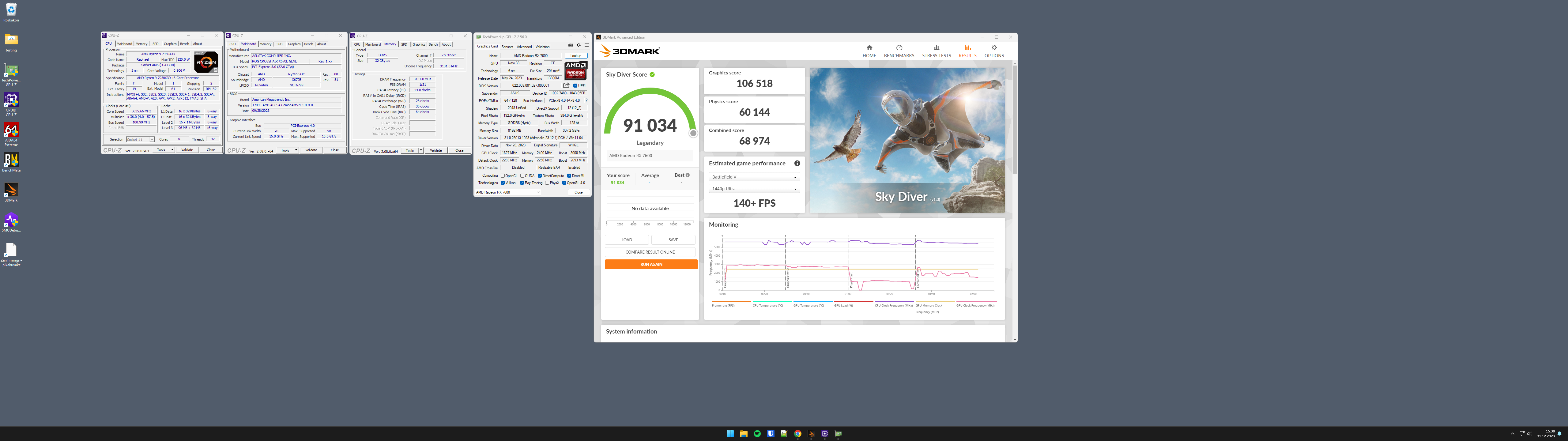Toggle DirectCompute checkbox in GPU-Z
This screenshot has width=1568, height=441.
tap(540, 175)
